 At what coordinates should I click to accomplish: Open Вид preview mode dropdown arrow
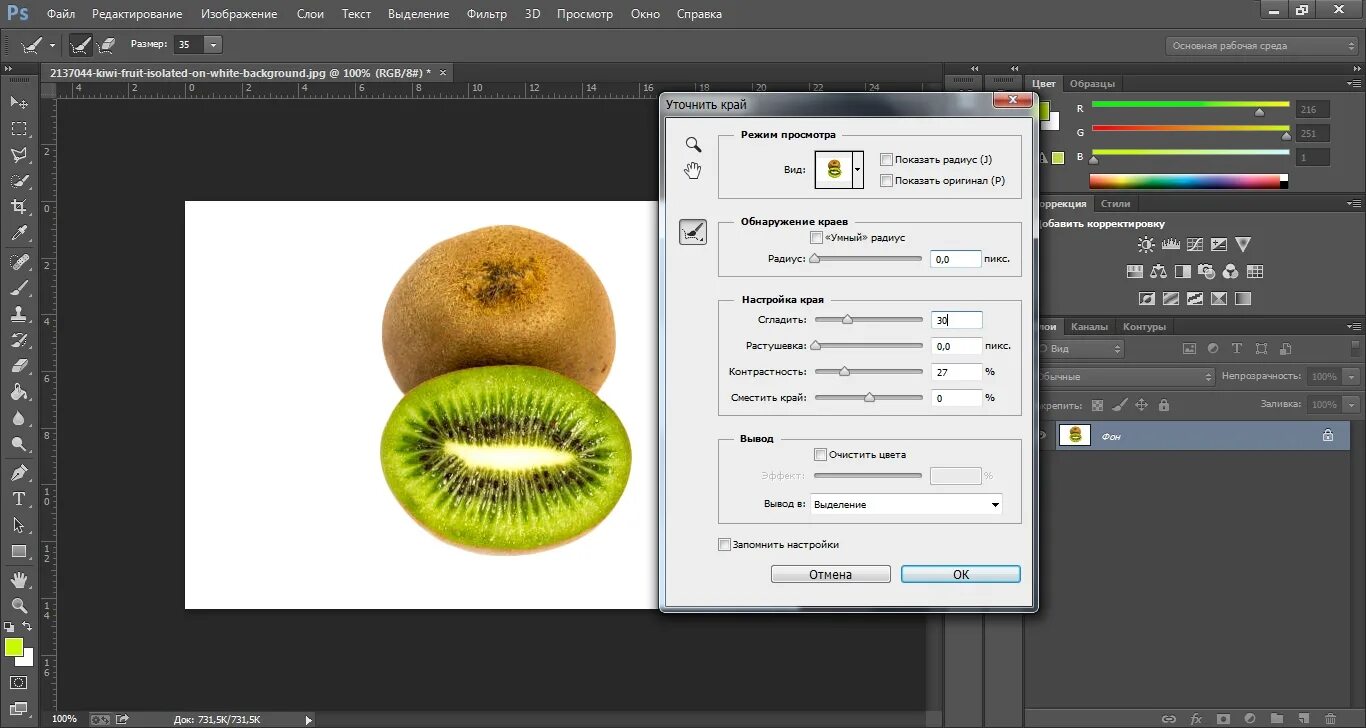(857, 171)
